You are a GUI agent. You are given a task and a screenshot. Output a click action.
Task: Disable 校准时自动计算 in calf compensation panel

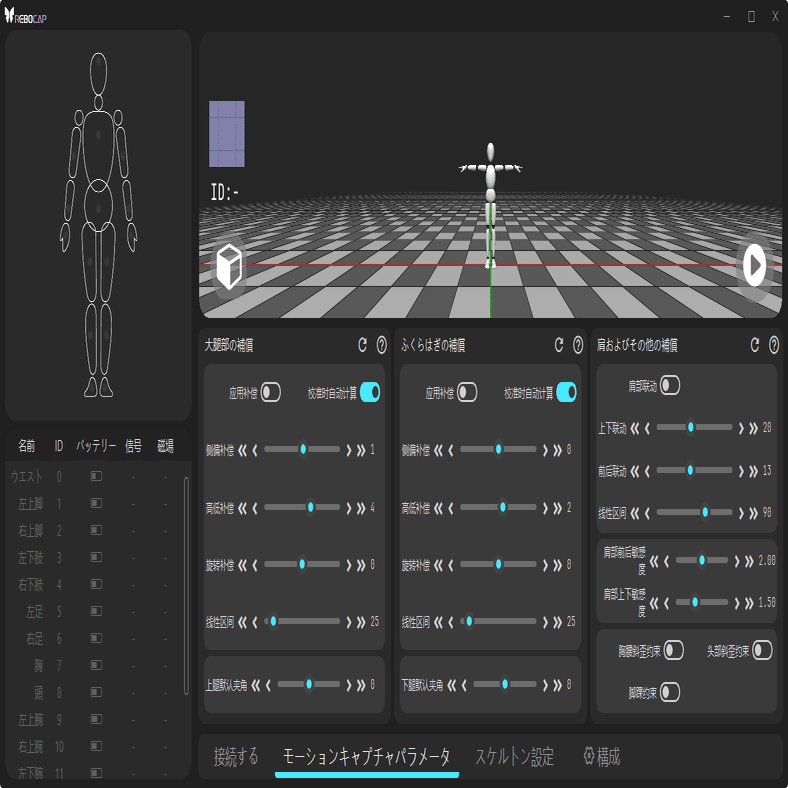coord(566,393)
